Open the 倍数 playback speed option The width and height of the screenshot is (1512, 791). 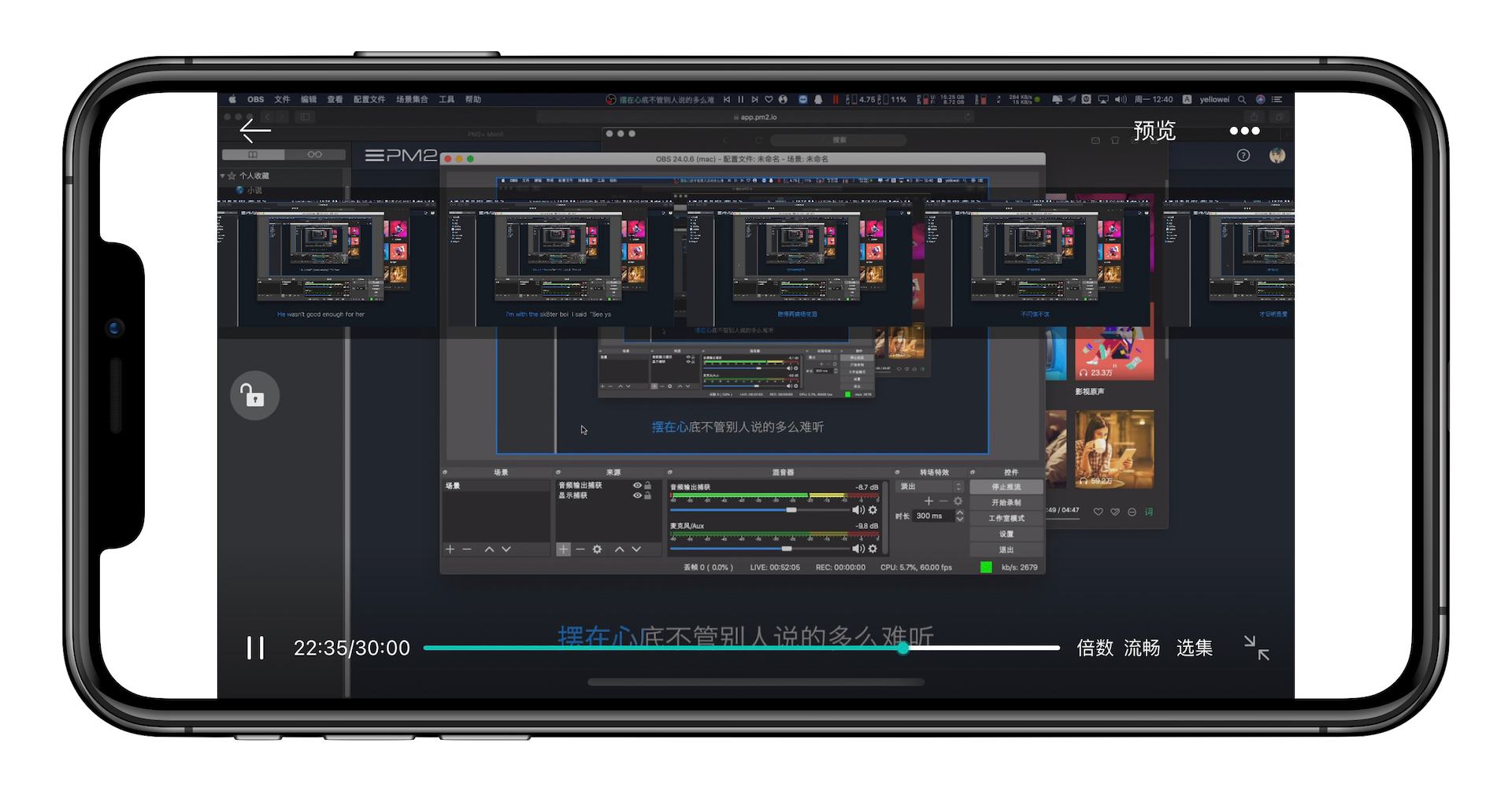(1095, 648)
